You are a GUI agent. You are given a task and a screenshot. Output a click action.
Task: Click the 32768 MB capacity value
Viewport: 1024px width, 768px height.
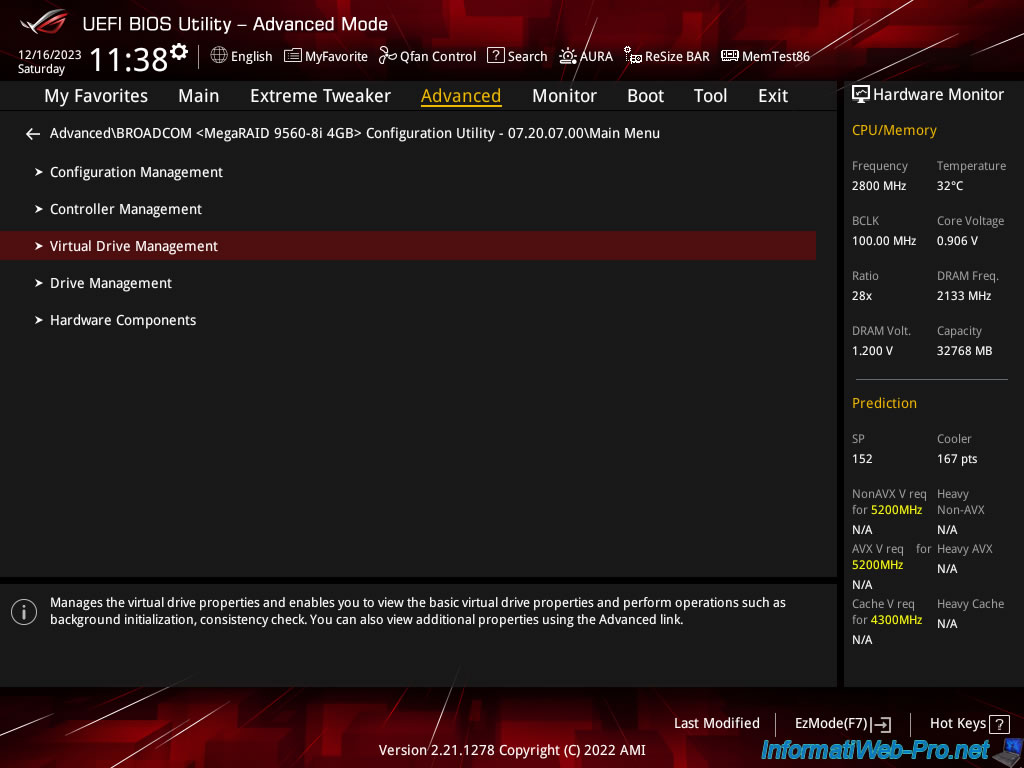tap(964, 351)
